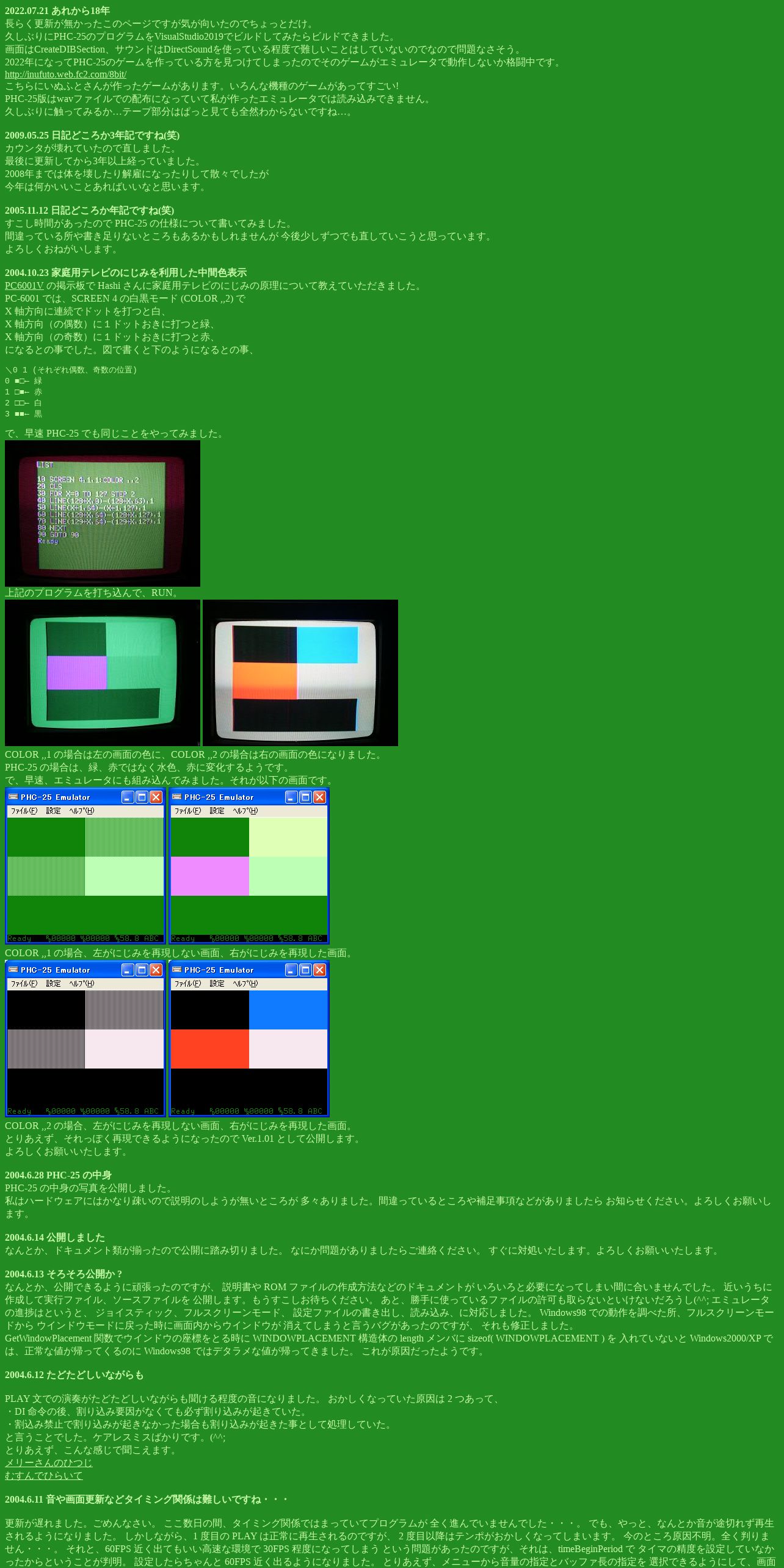Click the line とりあえず、こんな感じで聞こえます。
The image size is (784, 1568).
click(93, 1450)
